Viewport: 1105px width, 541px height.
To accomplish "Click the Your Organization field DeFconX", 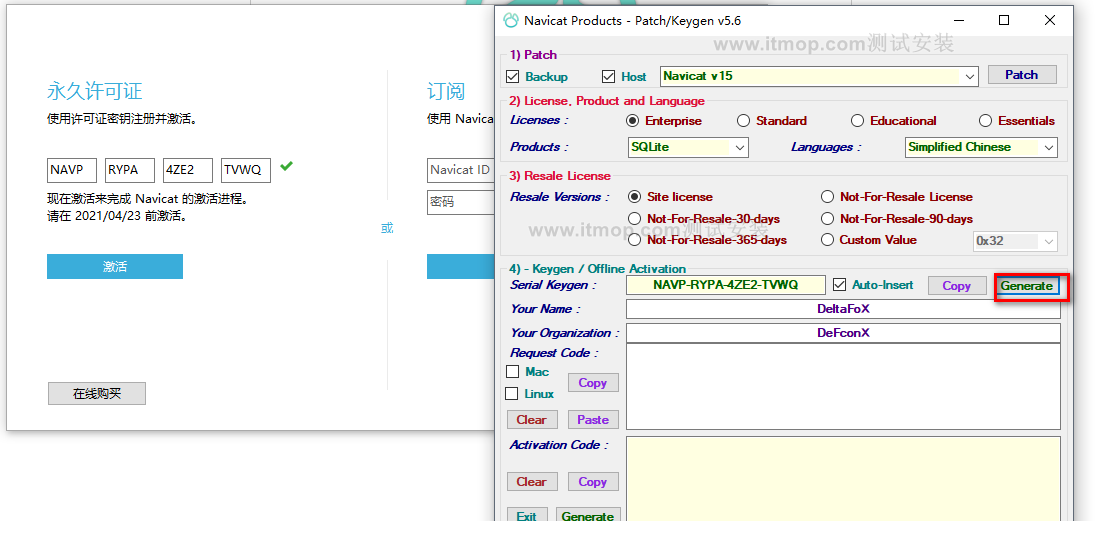I will tap(843, 332).
